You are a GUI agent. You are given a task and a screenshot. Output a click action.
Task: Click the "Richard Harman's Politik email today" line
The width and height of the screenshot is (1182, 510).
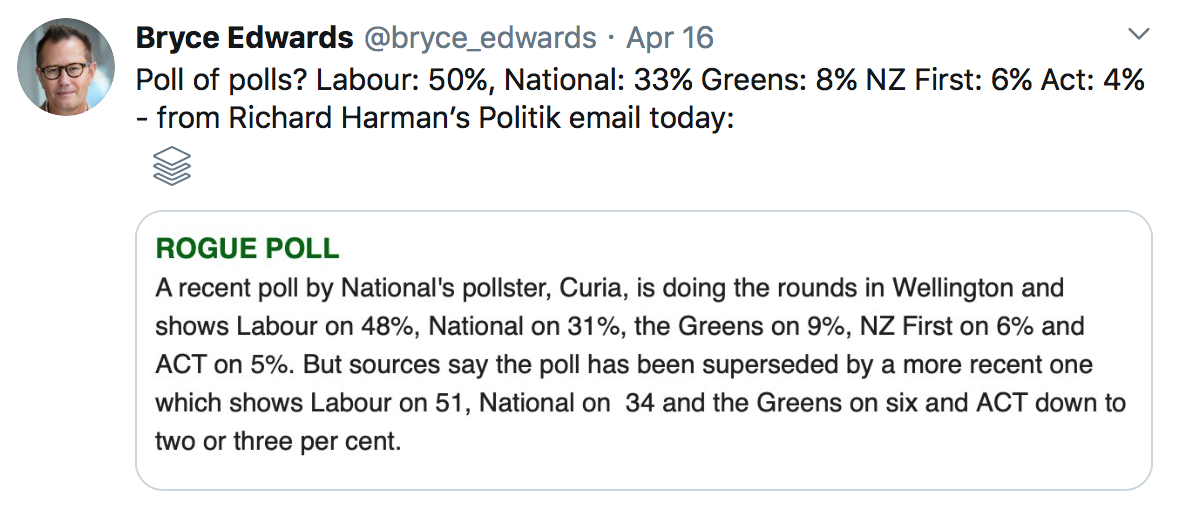[x=445, y=119]
